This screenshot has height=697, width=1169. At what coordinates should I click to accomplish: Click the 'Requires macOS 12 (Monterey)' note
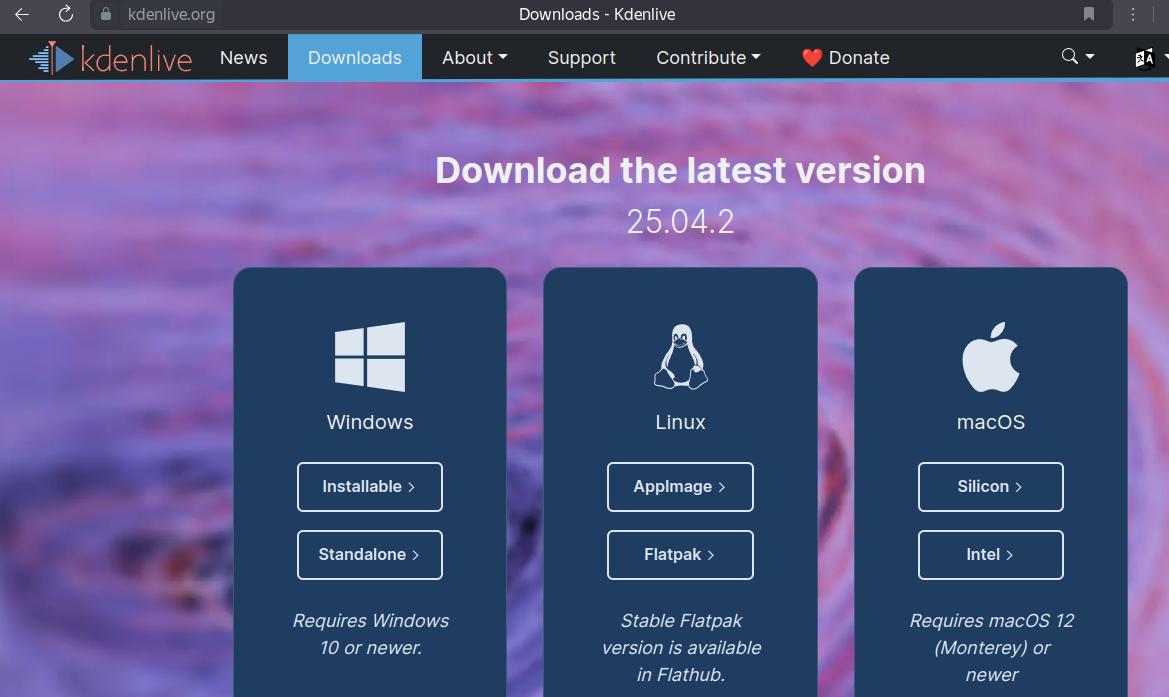[x=992, y=648]
